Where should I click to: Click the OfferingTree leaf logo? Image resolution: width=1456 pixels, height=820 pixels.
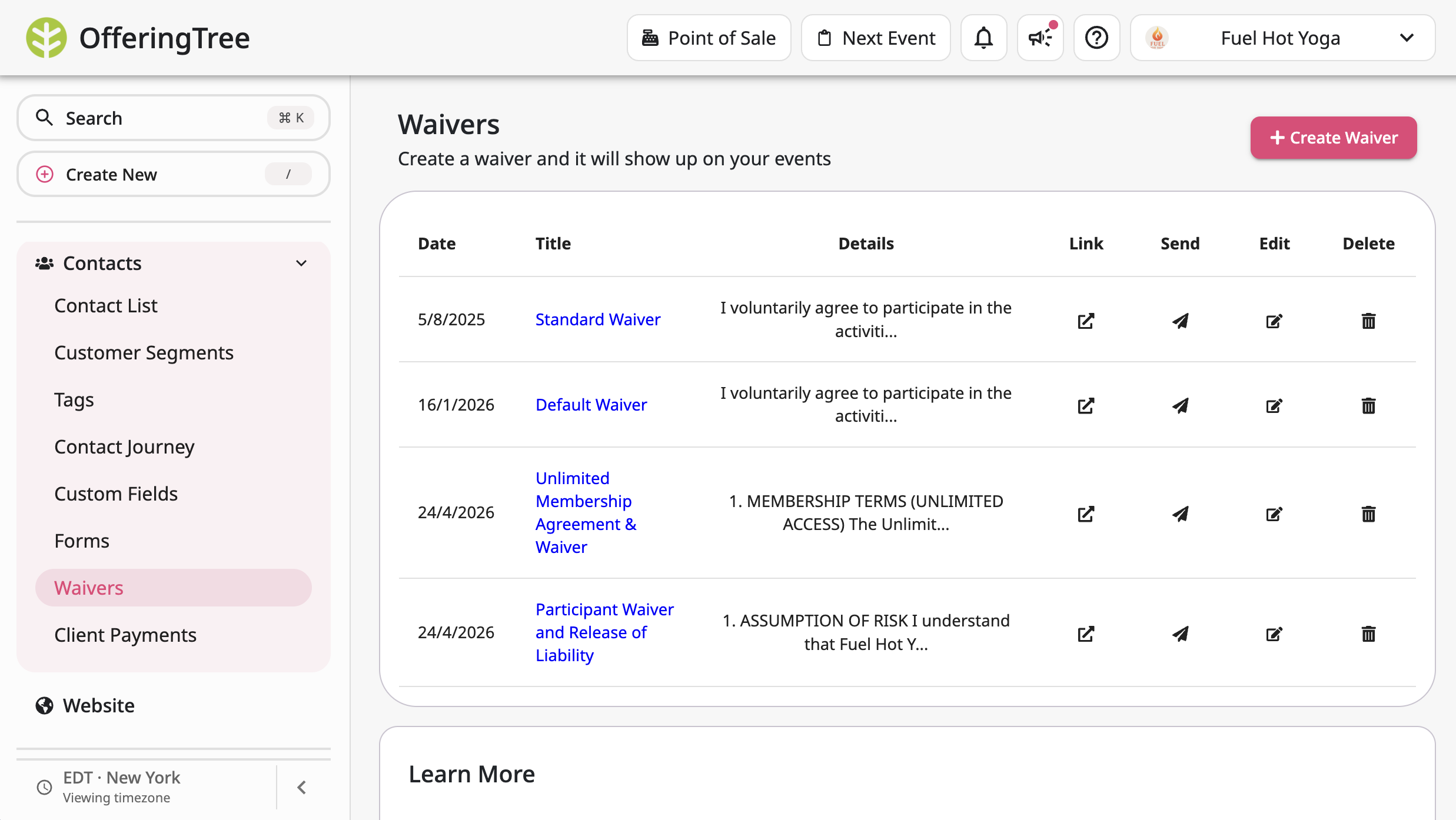click(x=46, y=38)
